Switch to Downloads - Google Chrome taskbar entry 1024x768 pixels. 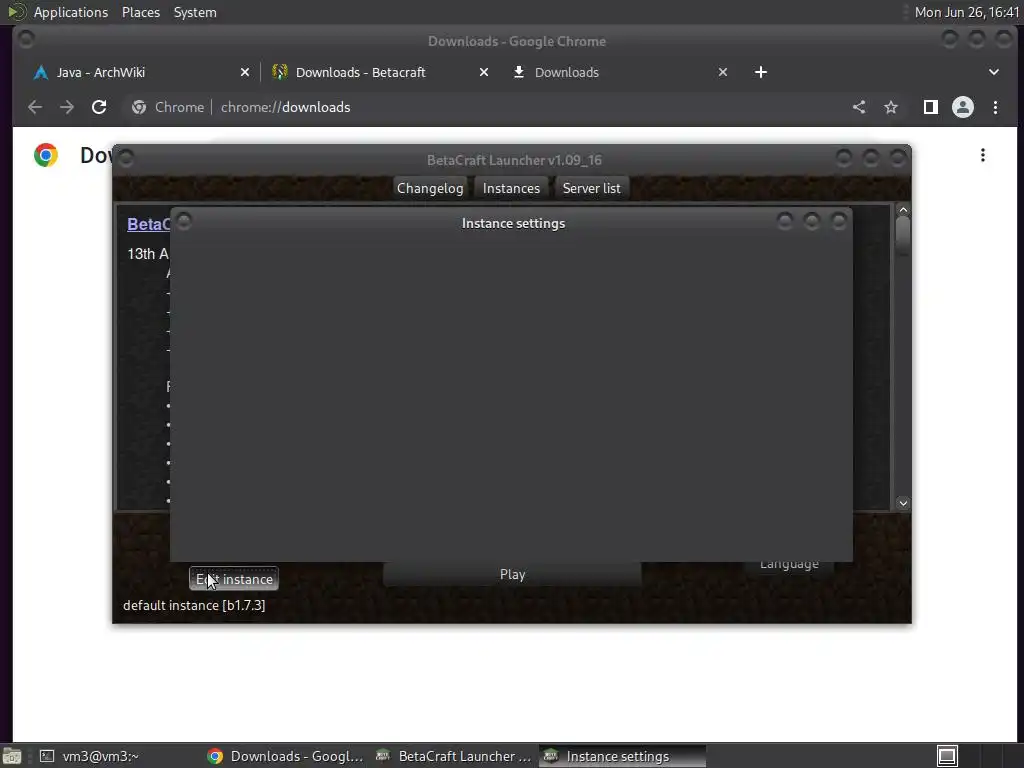(285, 756)
